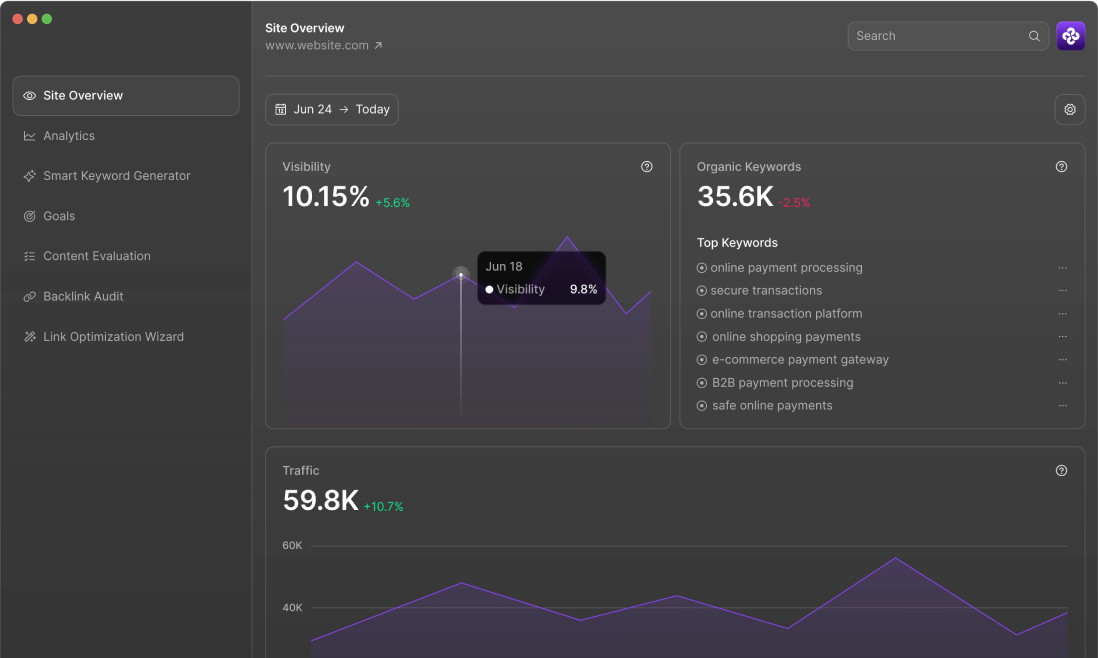Expand options menu for safe online payments
The height and width of the screenshot is (658, 1098).
tap(1062, 406)
